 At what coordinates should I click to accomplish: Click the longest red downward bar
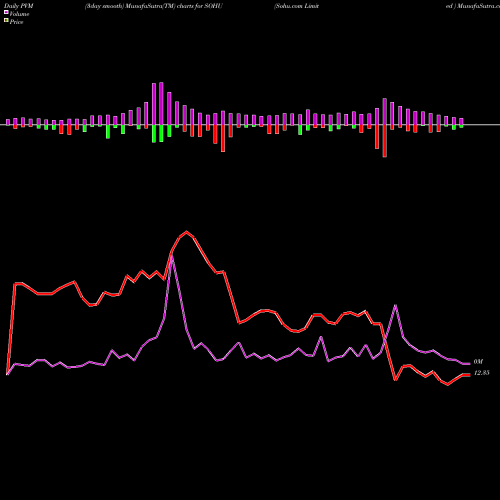[x=385, y=141]
